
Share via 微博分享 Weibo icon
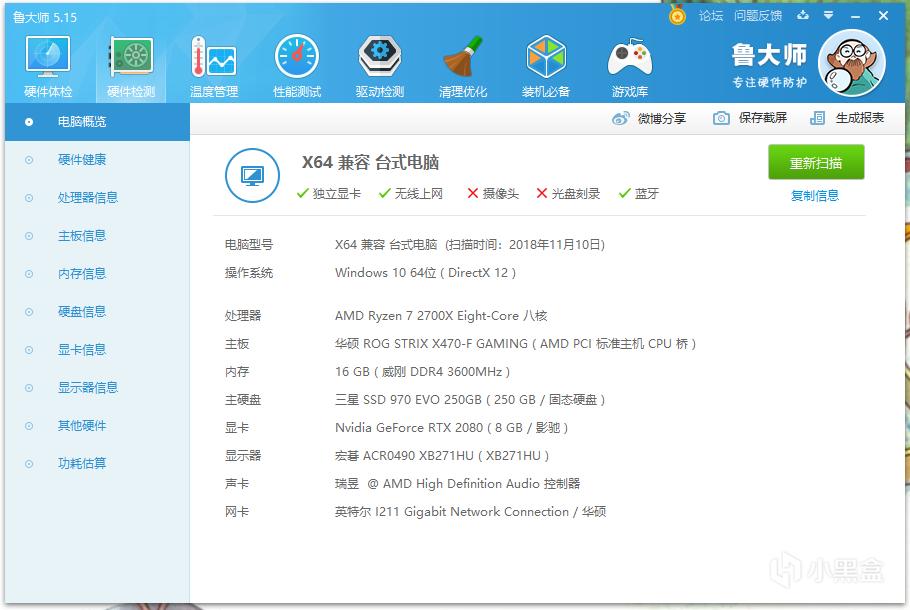[x=620, y=118]
